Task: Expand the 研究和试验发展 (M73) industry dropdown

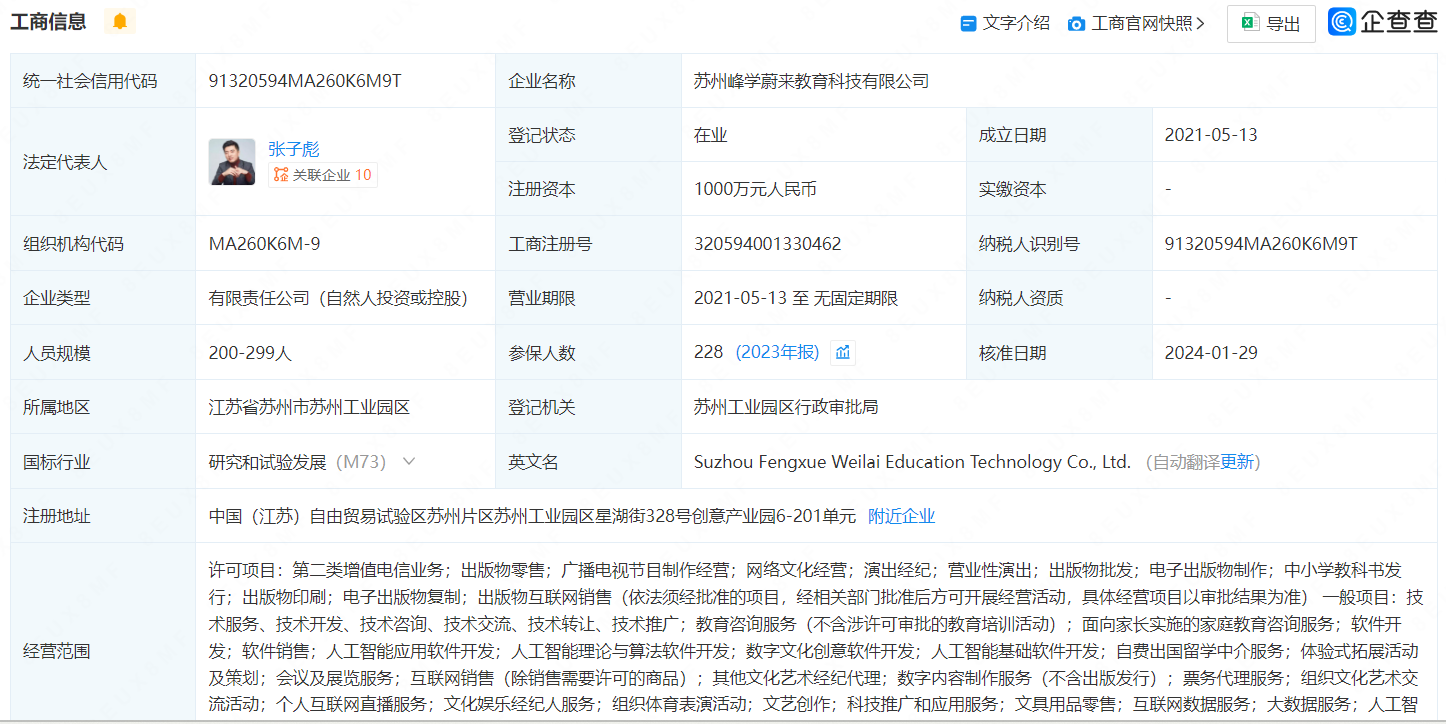Action: (408, 461)
